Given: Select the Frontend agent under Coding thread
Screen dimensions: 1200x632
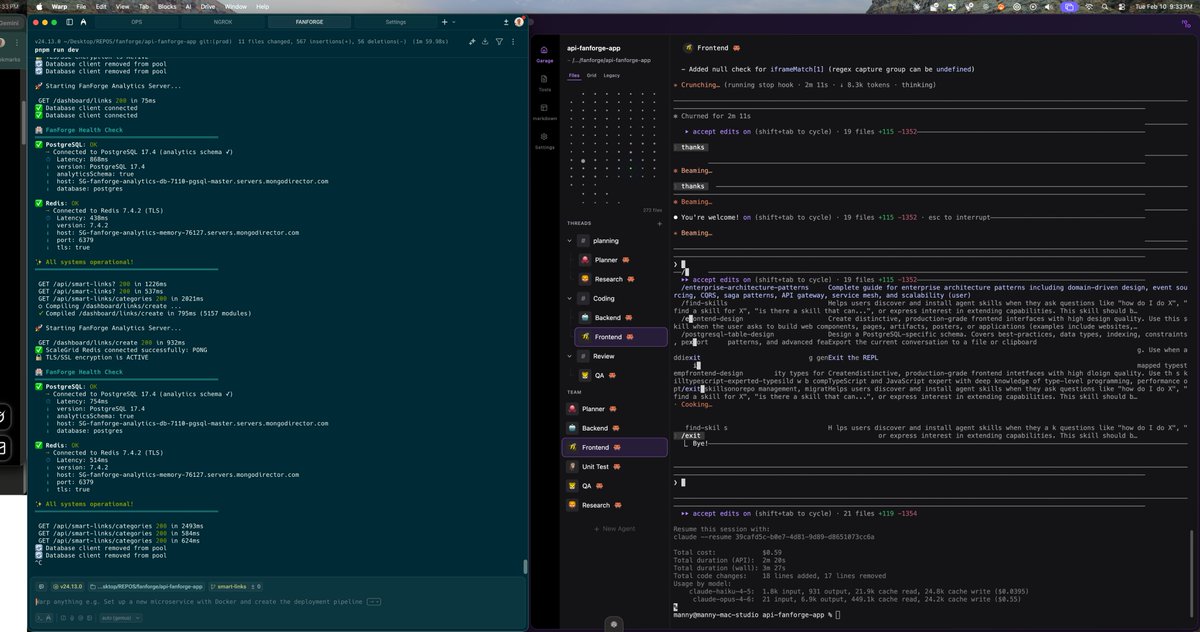Looking at the screenshot, I should coord(620,336).
